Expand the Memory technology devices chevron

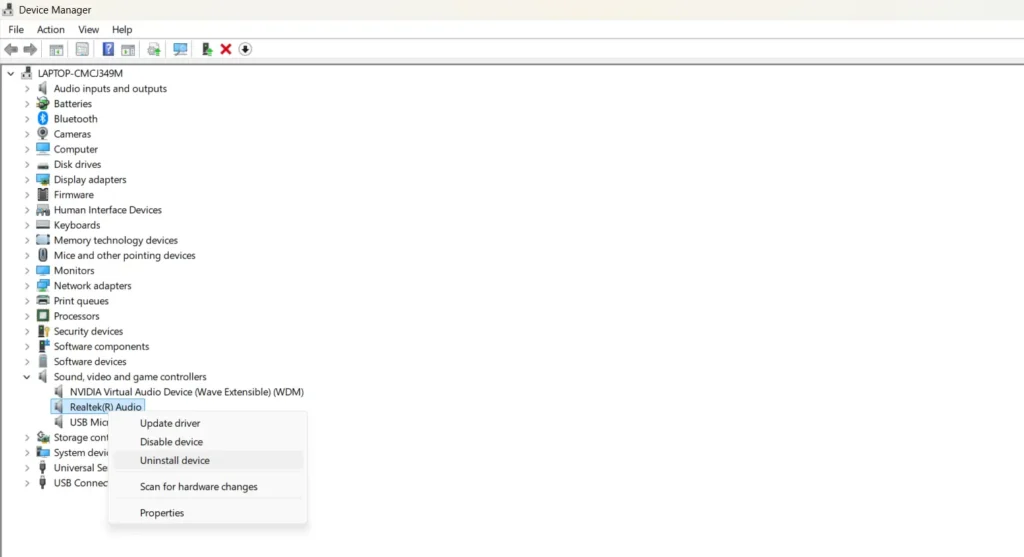[27, 240]
